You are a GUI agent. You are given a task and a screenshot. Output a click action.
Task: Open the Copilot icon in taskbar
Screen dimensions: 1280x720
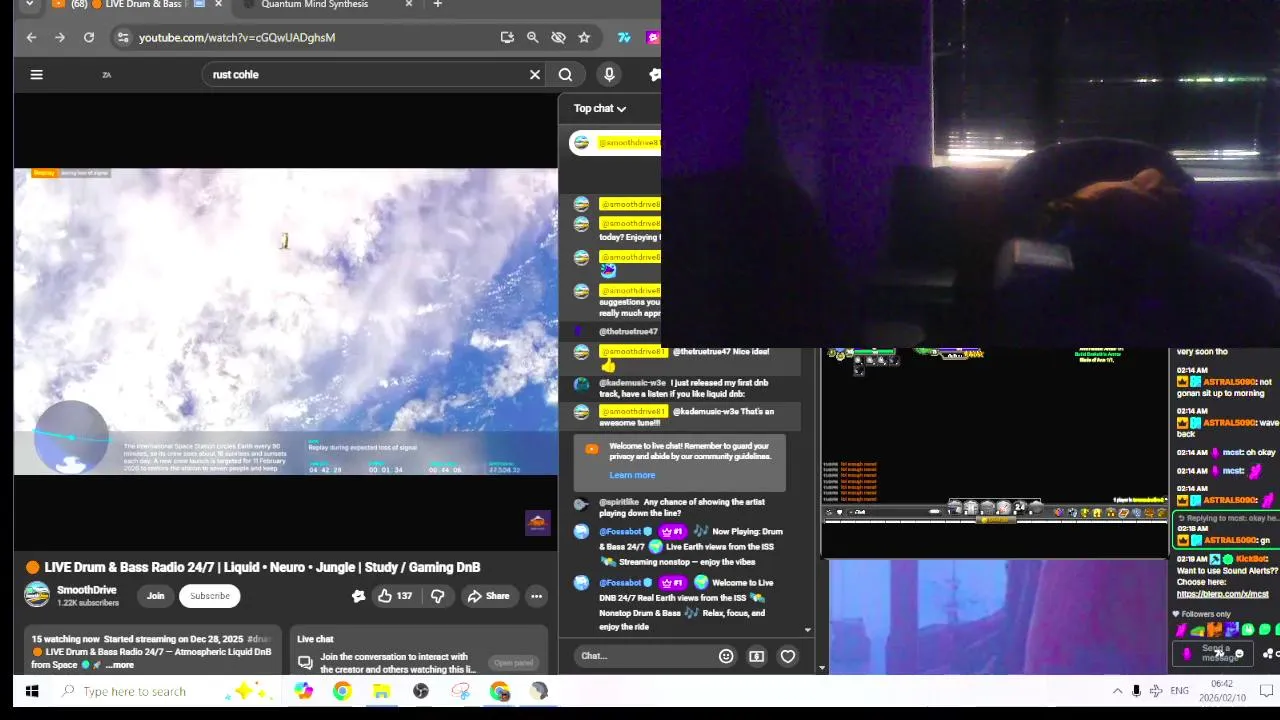coord(303,691)
